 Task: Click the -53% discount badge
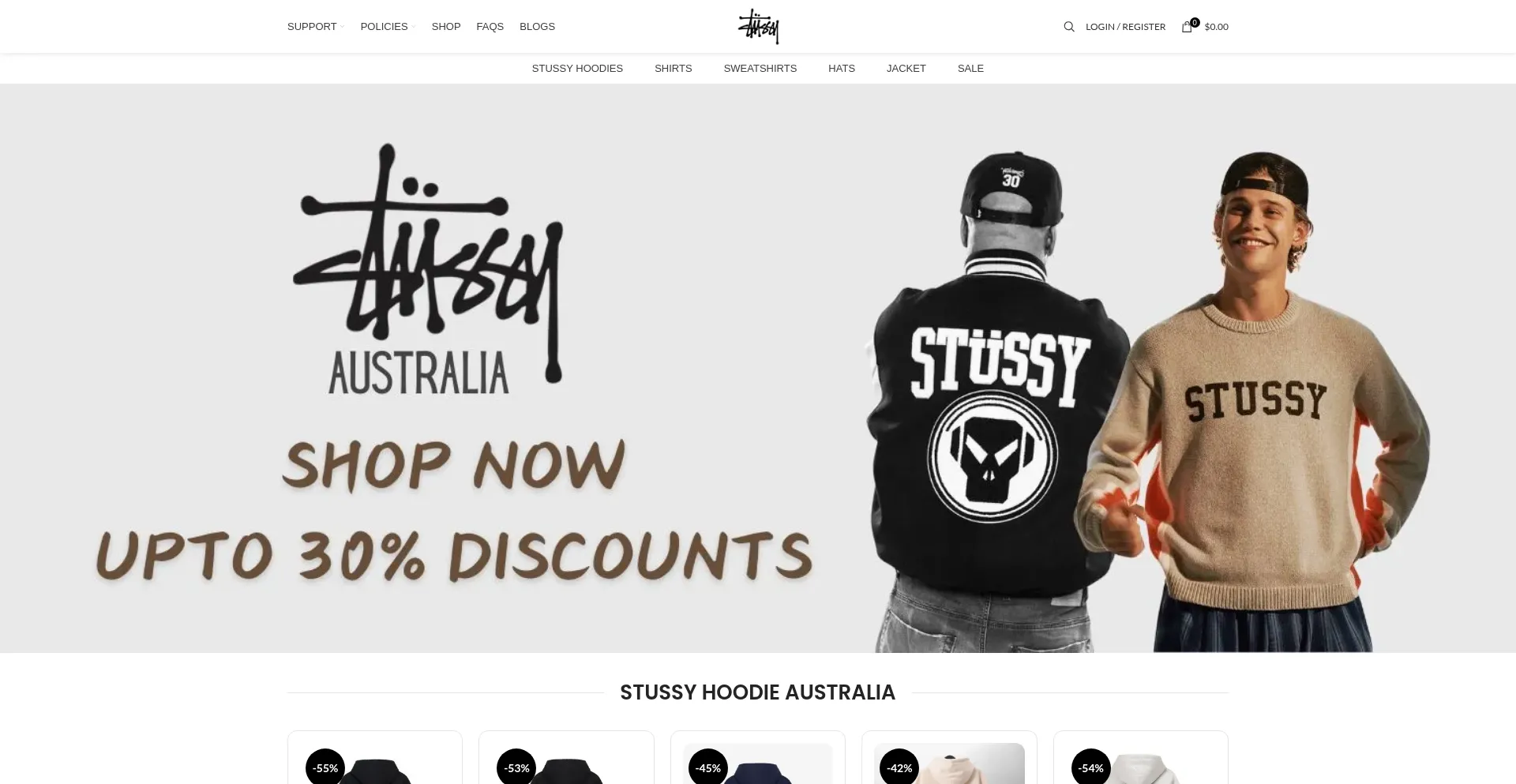pos(516,767)
